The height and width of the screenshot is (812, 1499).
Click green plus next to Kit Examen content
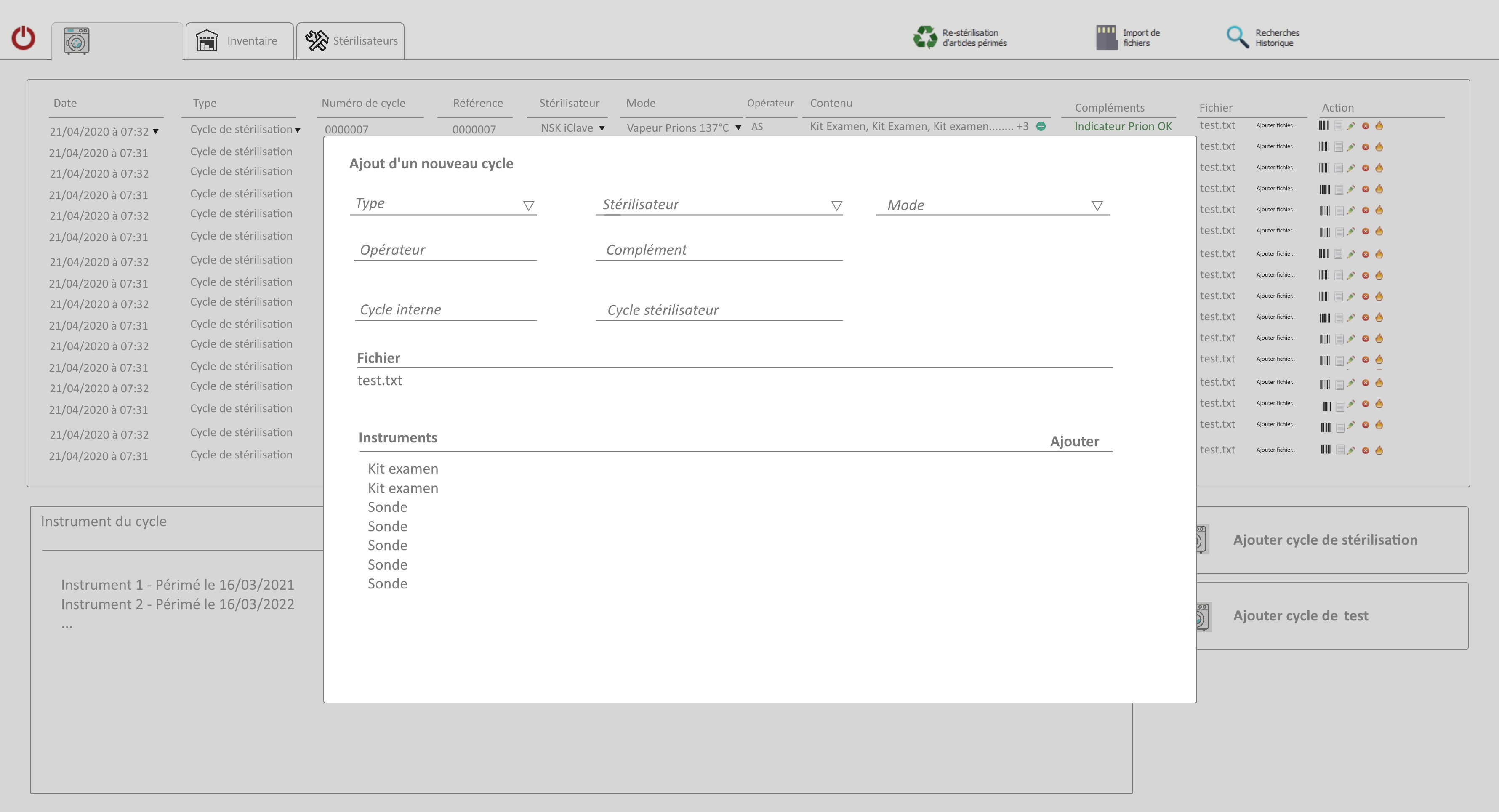click(x=1041, y=126)
